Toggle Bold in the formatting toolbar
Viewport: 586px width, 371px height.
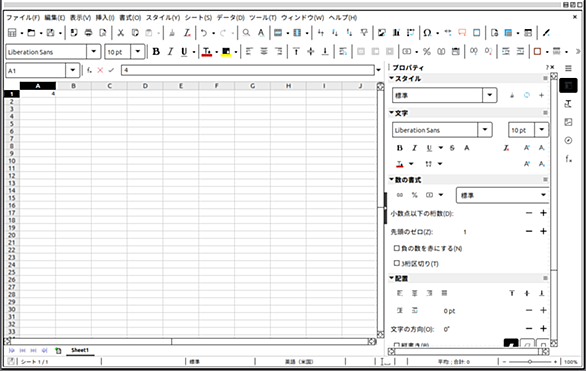(156, 52)
